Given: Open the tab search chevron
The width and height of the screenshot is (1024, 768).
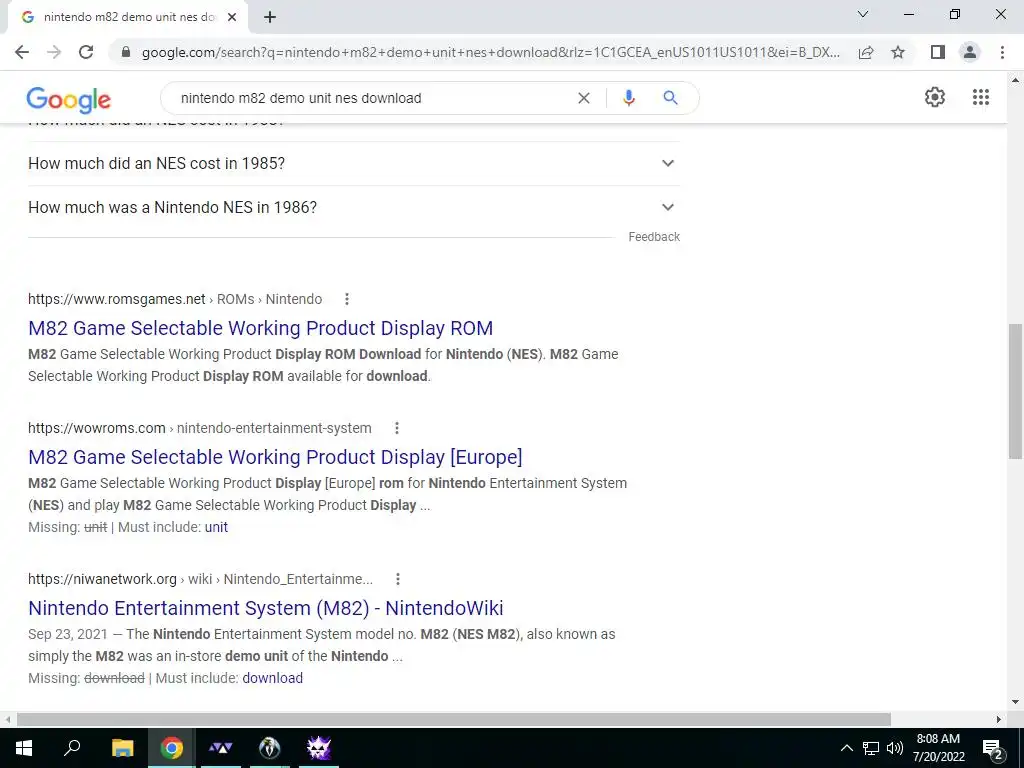Looking at the screenshot, I should tap(863, 14).
